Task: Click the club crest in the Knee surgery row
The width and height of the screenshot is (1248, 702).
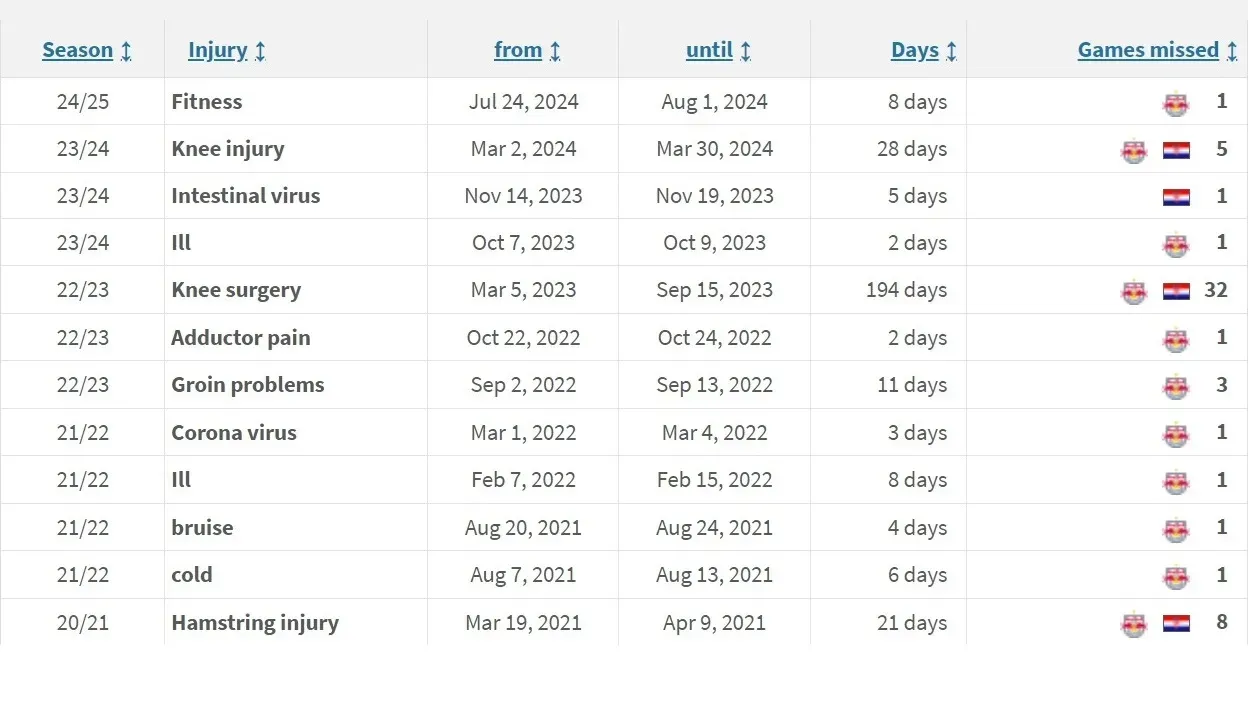Action: (x=1134, y=292)
